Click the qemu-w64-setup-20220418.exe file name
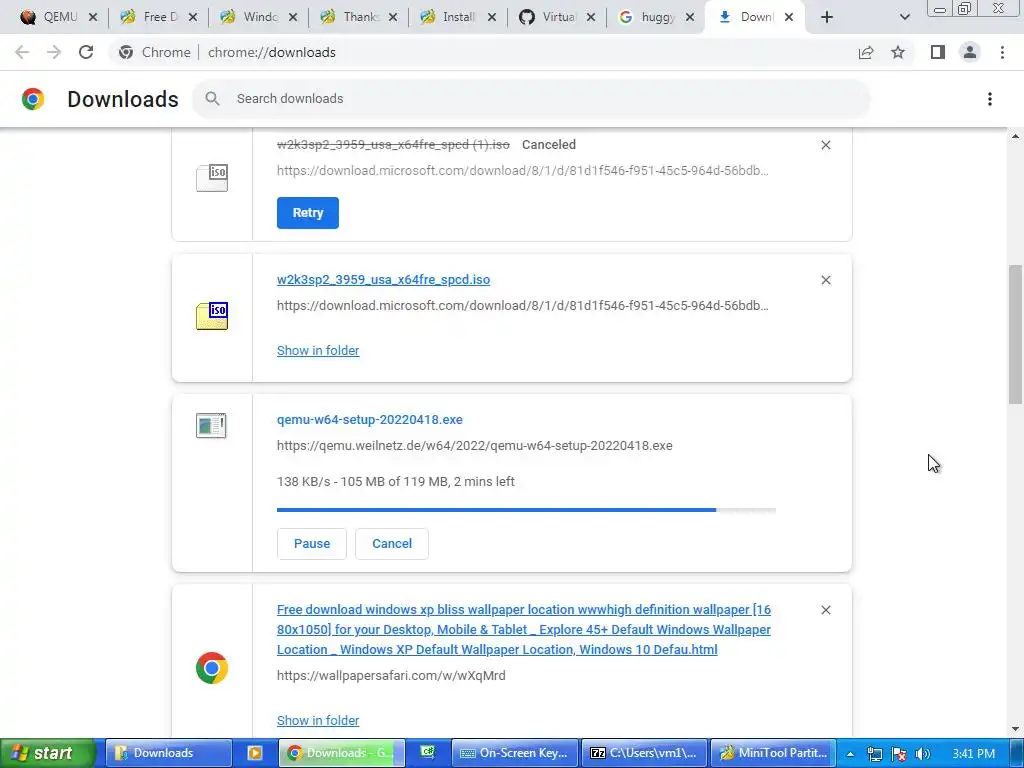1024x768 pixels. pos(370,420)
